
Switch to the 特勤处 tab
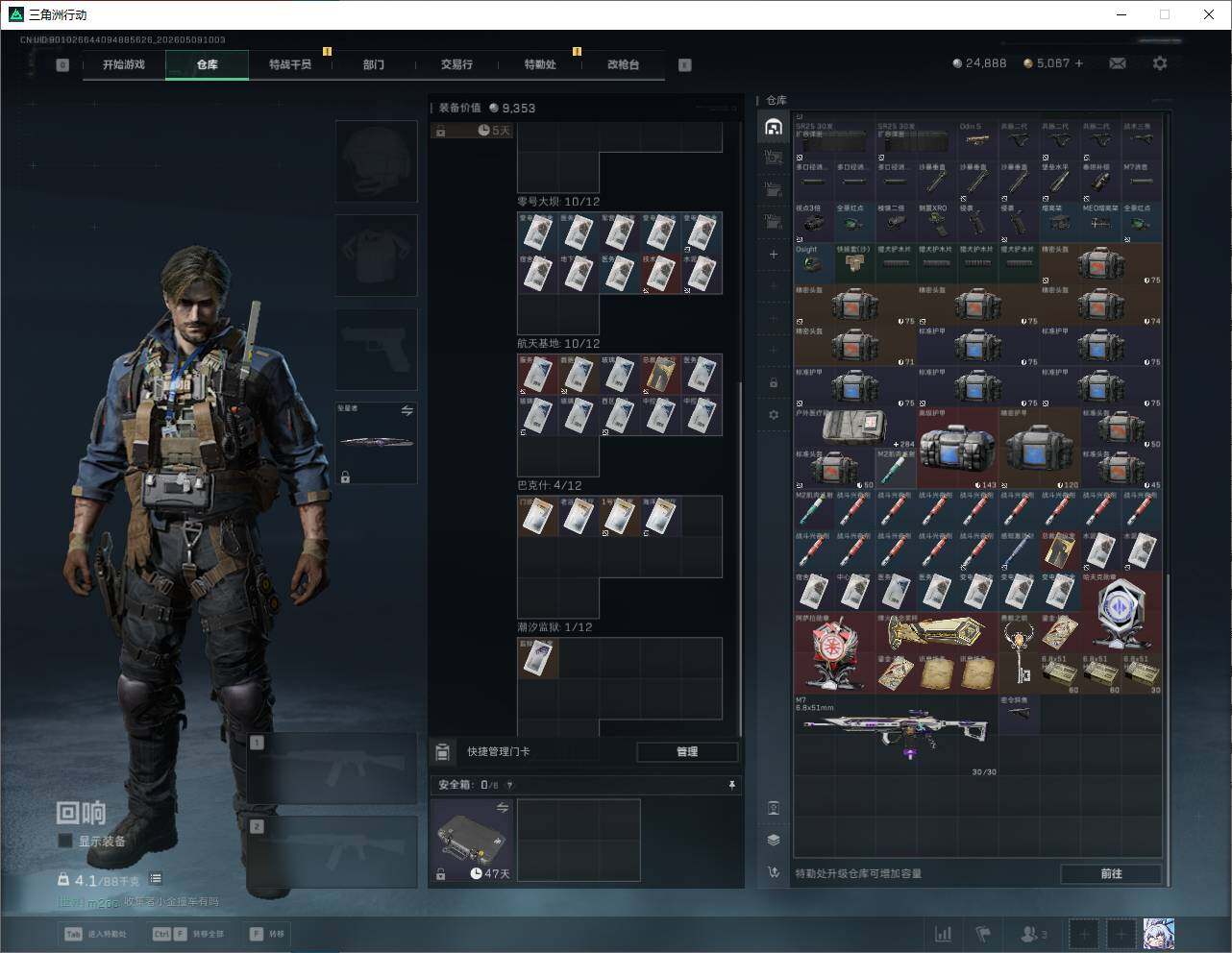tap(540, 64)
